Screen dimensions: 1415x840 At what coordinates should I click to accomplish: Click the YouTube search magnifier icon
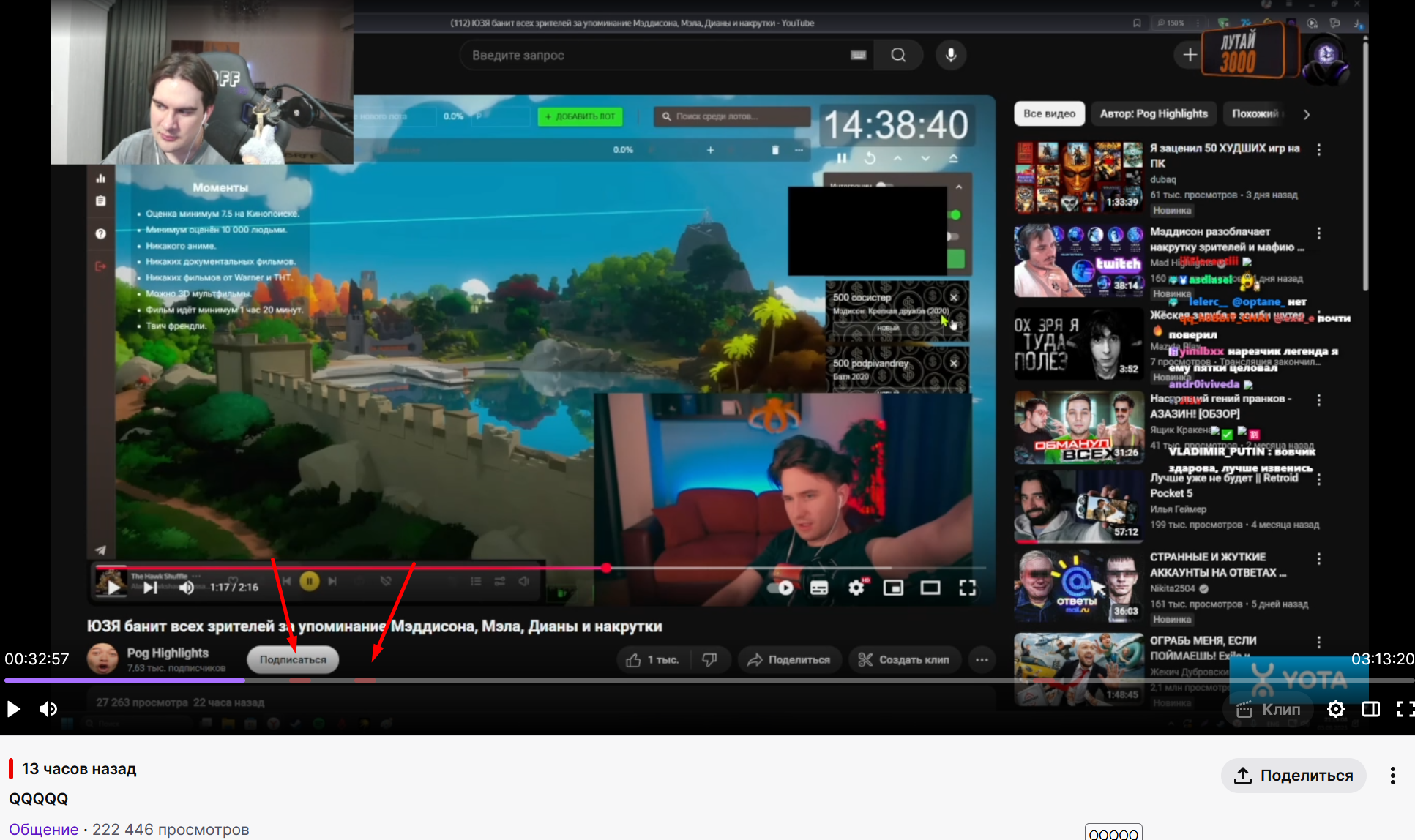(x=898, y=55)
